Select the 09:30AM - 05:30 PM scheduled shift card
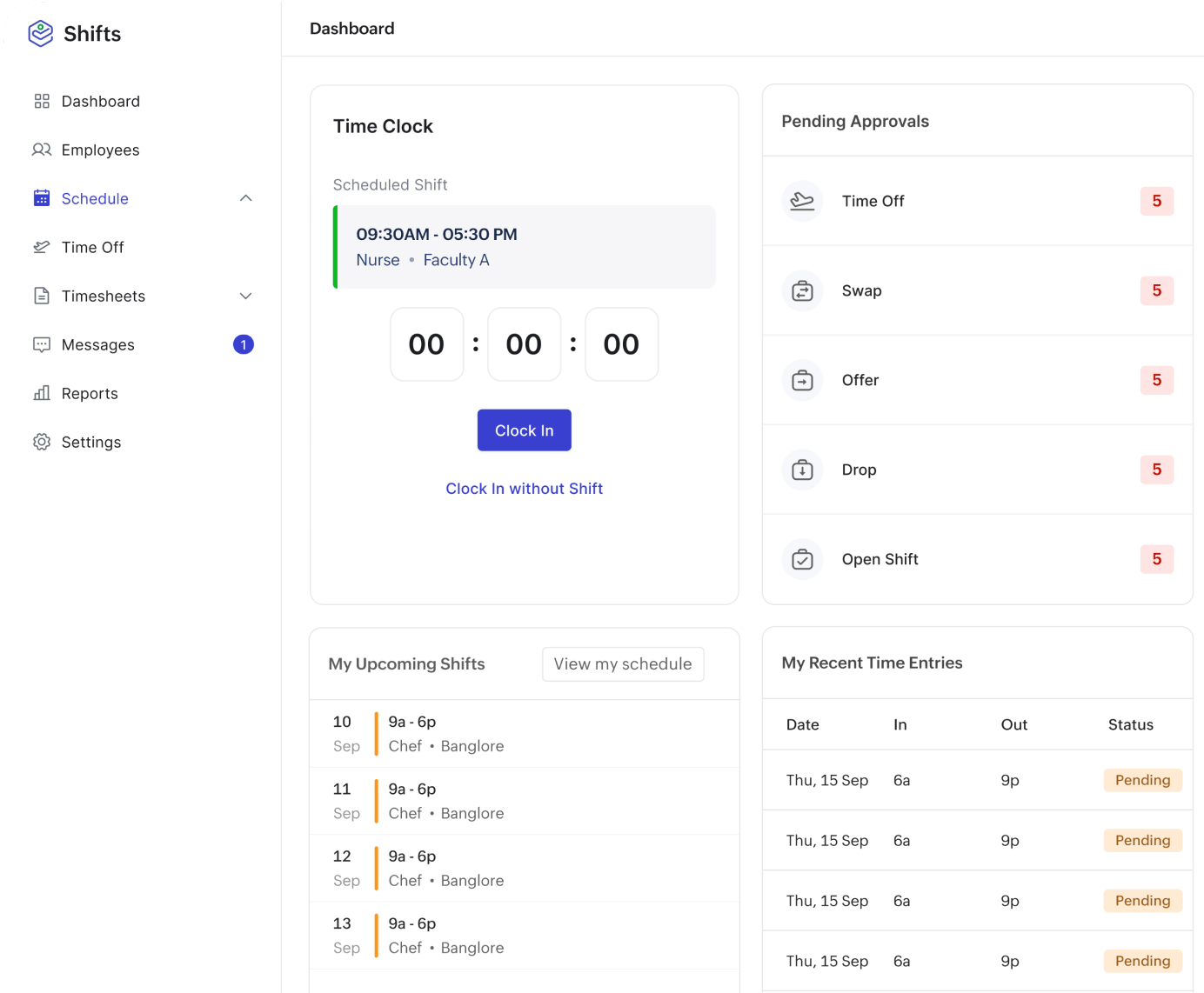The width and height of the screenshot is (1204, 993). click(x=525, y=247)
